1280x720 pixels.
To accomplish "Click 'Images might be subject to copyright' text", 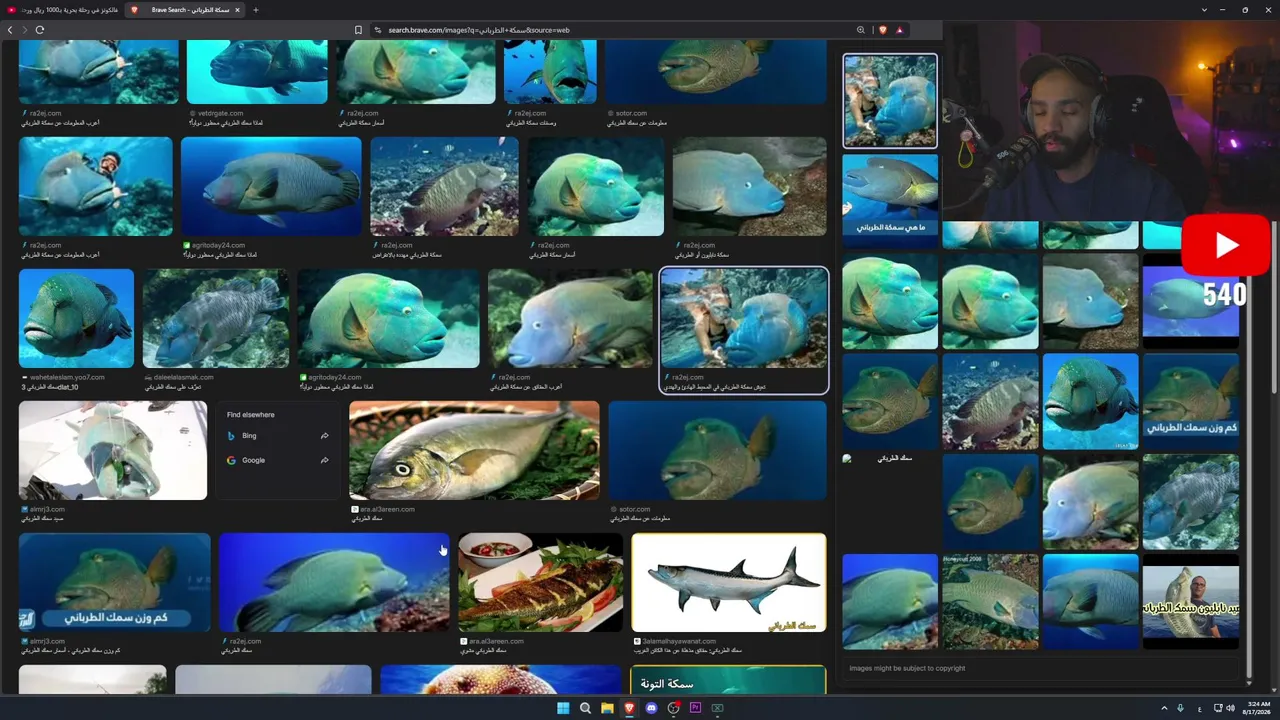I will pos(907,668).
